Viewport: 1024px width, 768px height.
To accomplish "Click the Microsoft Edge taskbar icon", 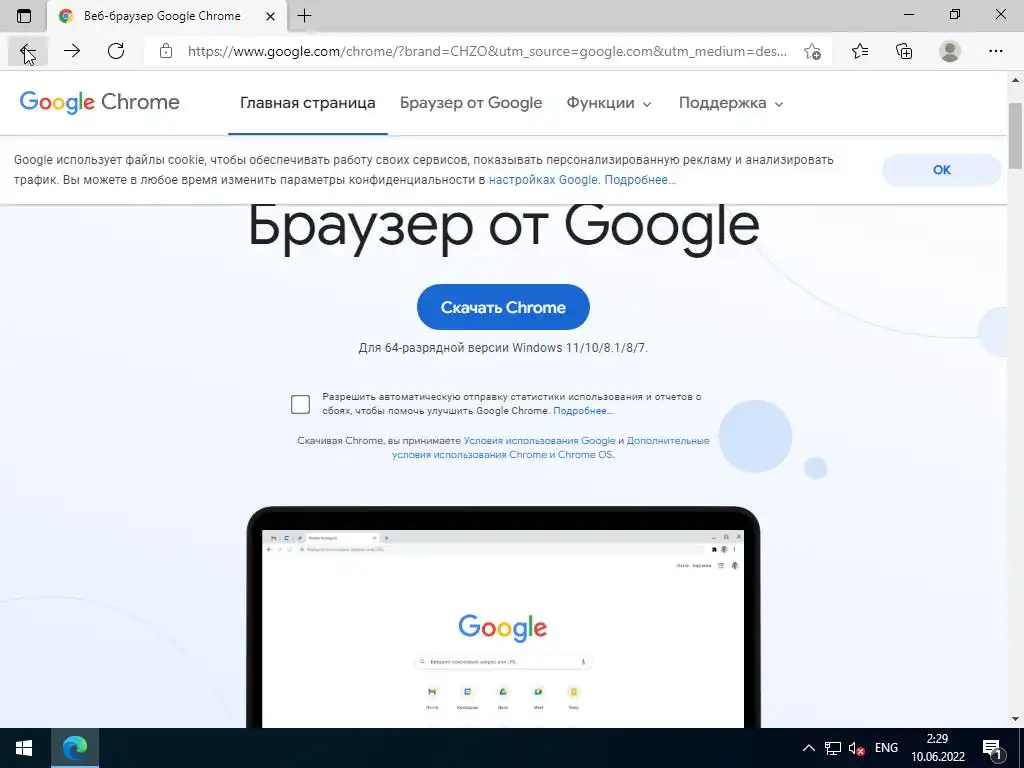I will [74, 748].
